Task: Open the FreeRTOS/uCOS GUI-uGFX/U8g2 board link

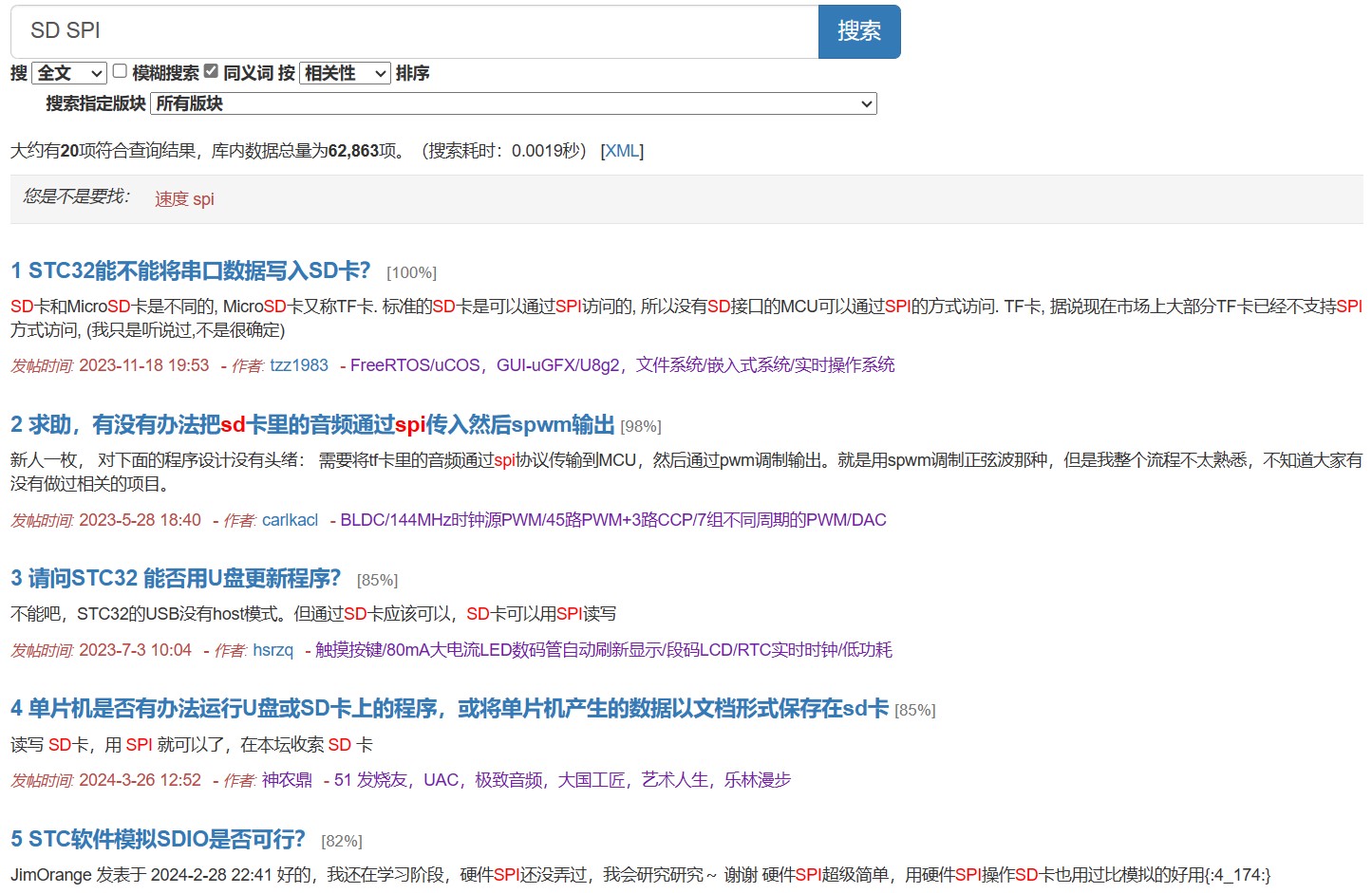Action: tap(623, 365)
